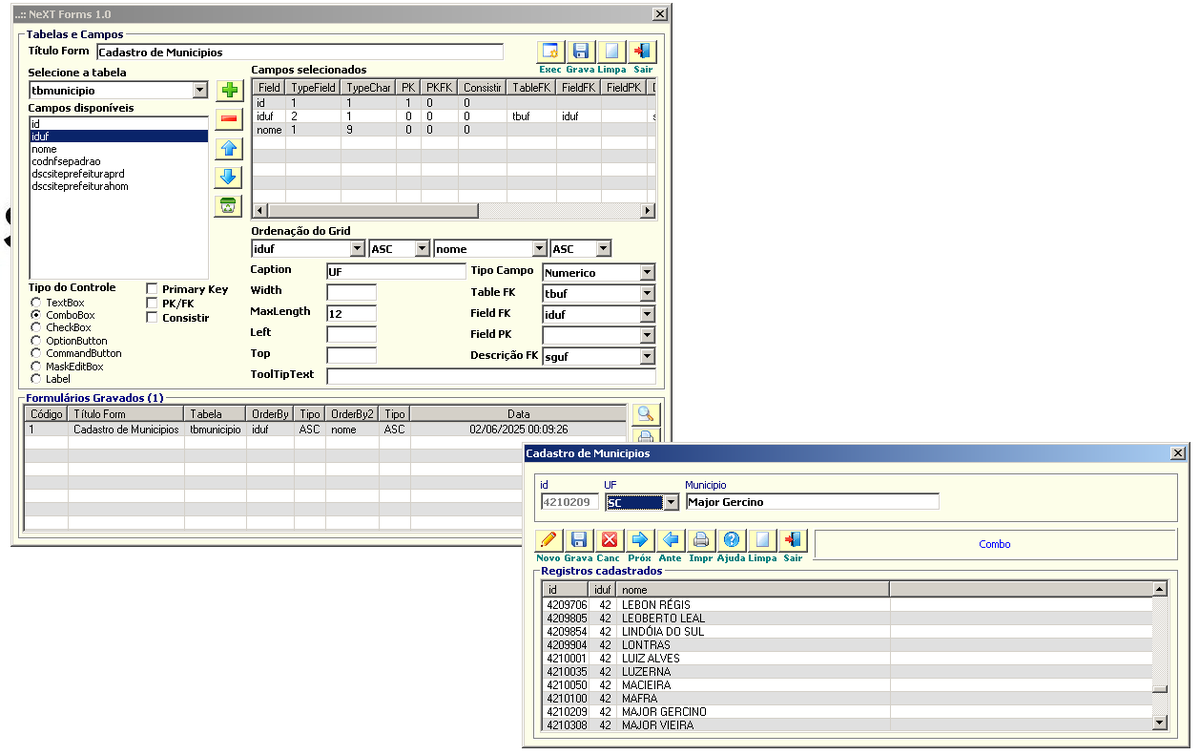Select the MaskEditBox control type

click(36, 367)
